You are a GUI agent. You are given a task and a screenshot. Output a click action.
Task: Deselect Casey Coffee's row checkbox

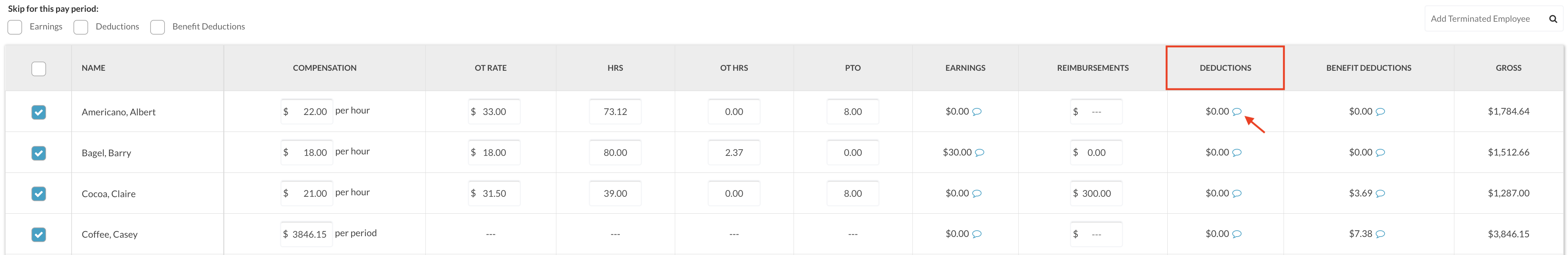tap(38, 234)
